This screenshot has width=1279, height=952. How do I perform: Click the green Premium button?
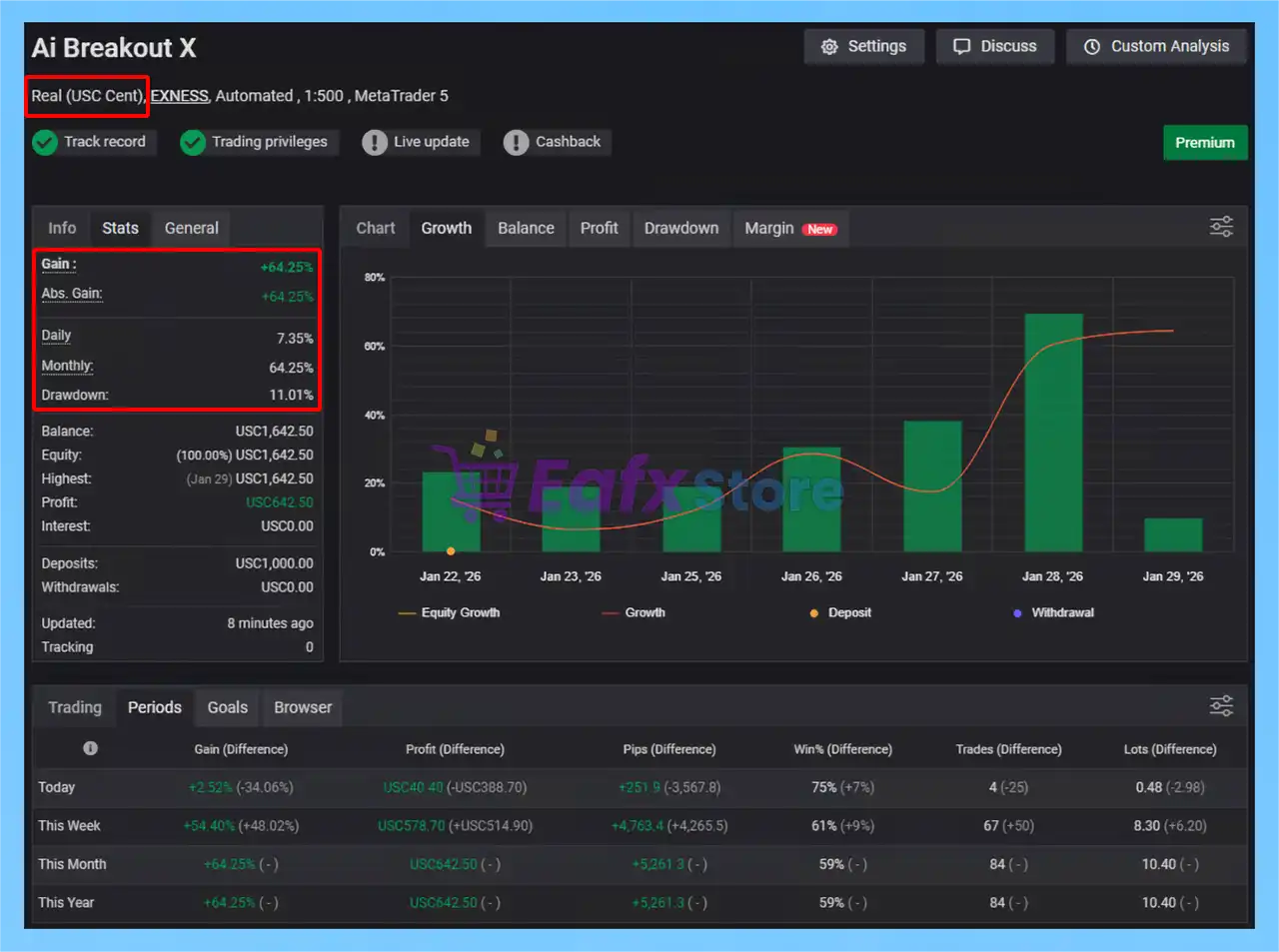pyautogui.click(x=1204, y=143)
